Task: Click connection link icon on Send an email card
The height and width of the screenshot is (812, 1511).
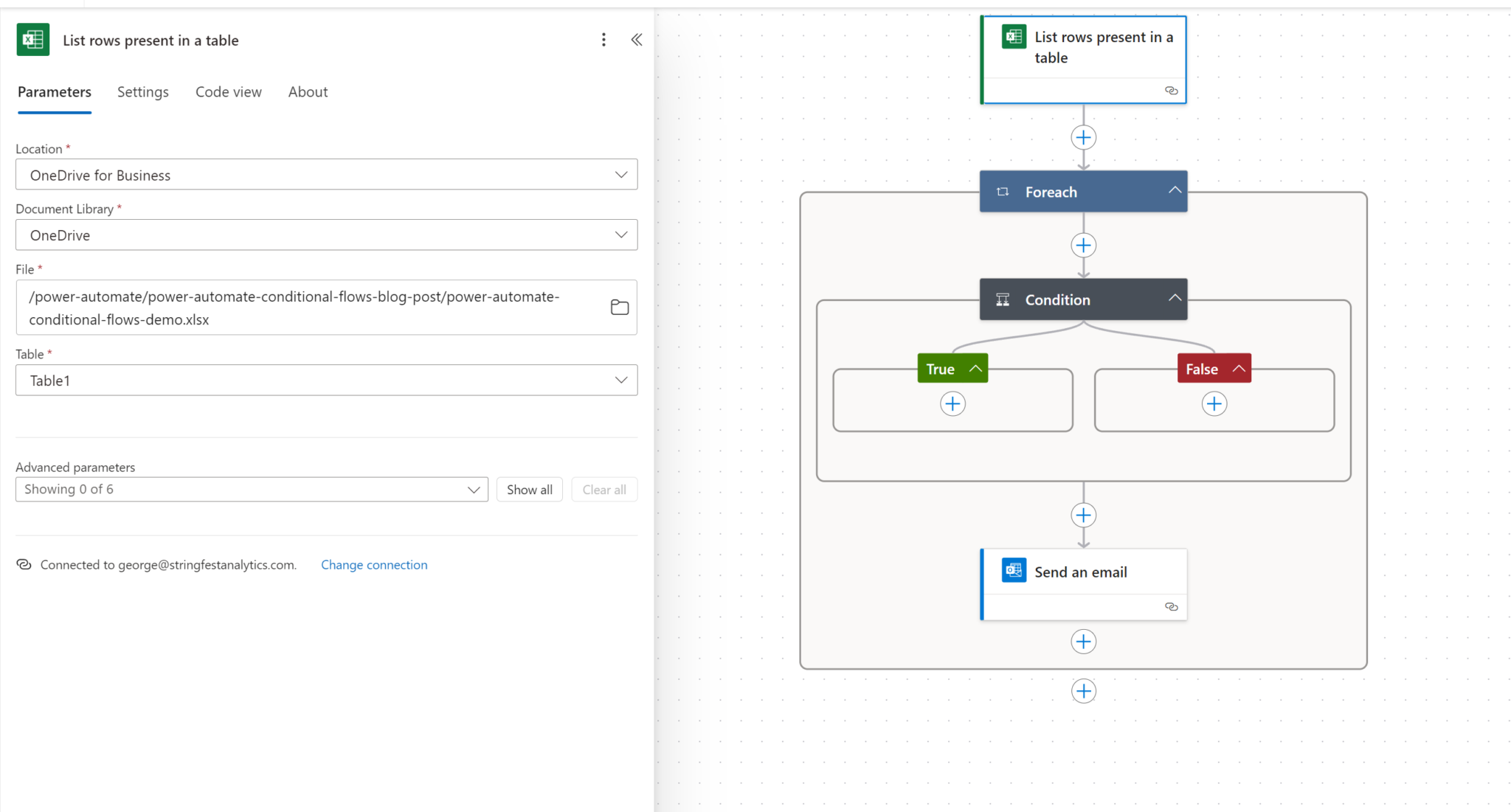Action: [x=1171, y=606]
